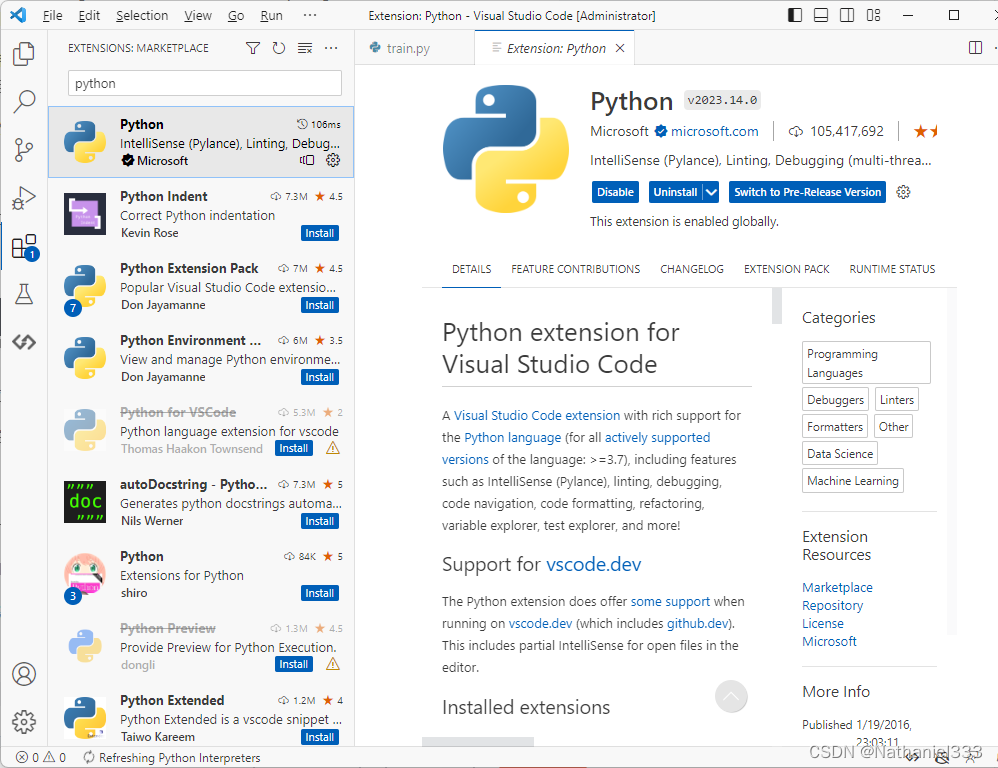
Task: Open the Go menu
Action: (x=236, y=15)
